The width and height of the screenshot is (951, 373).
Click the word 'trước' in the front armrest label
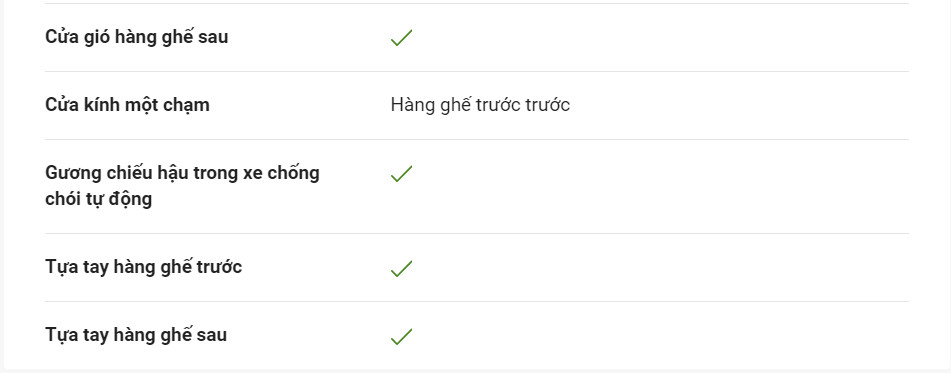(x=220, y=267)
